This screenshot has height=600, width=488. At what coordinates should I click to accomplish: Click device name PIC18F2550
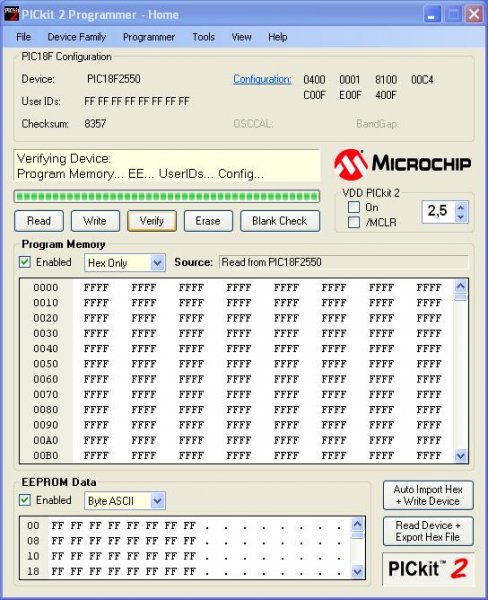click(x=114, y=79)
